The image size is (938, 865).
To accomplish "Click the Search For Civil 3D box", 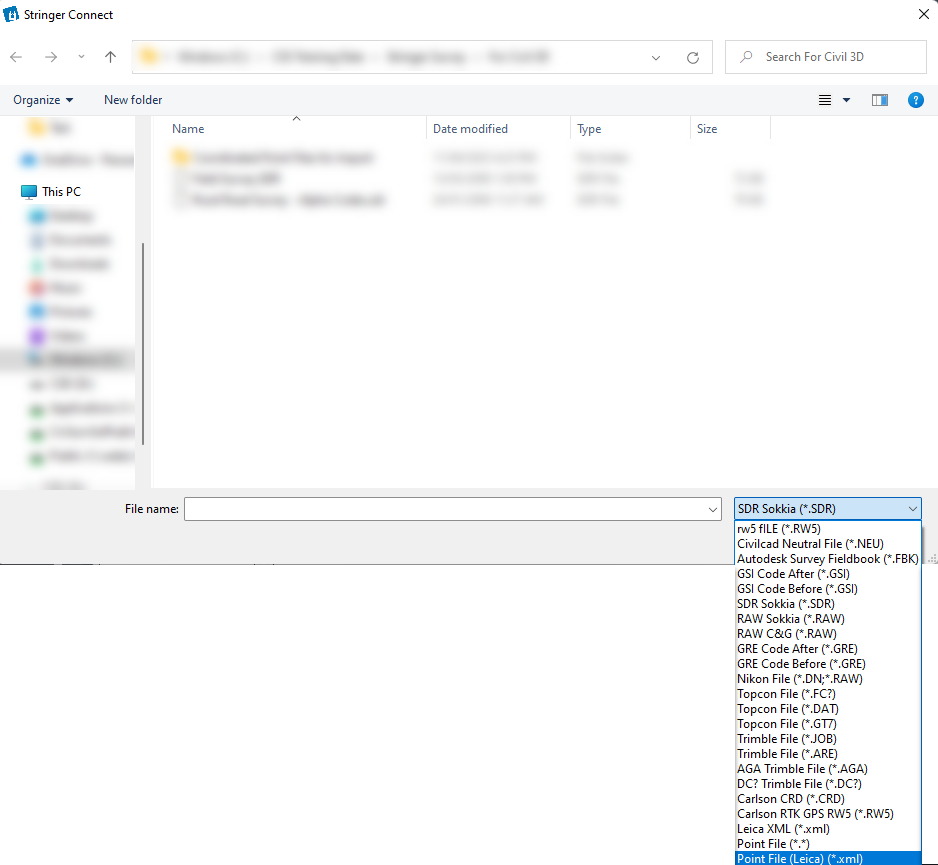I will point(826,57).
